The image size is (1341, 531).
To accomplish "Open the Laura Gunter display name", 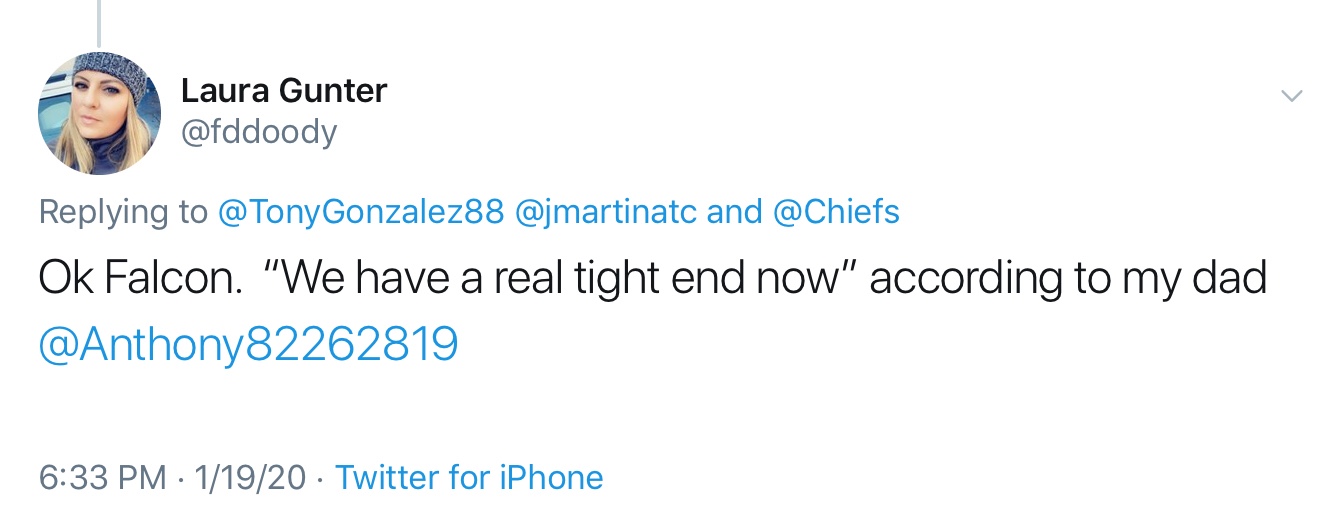I will click(x=283, y=91).
